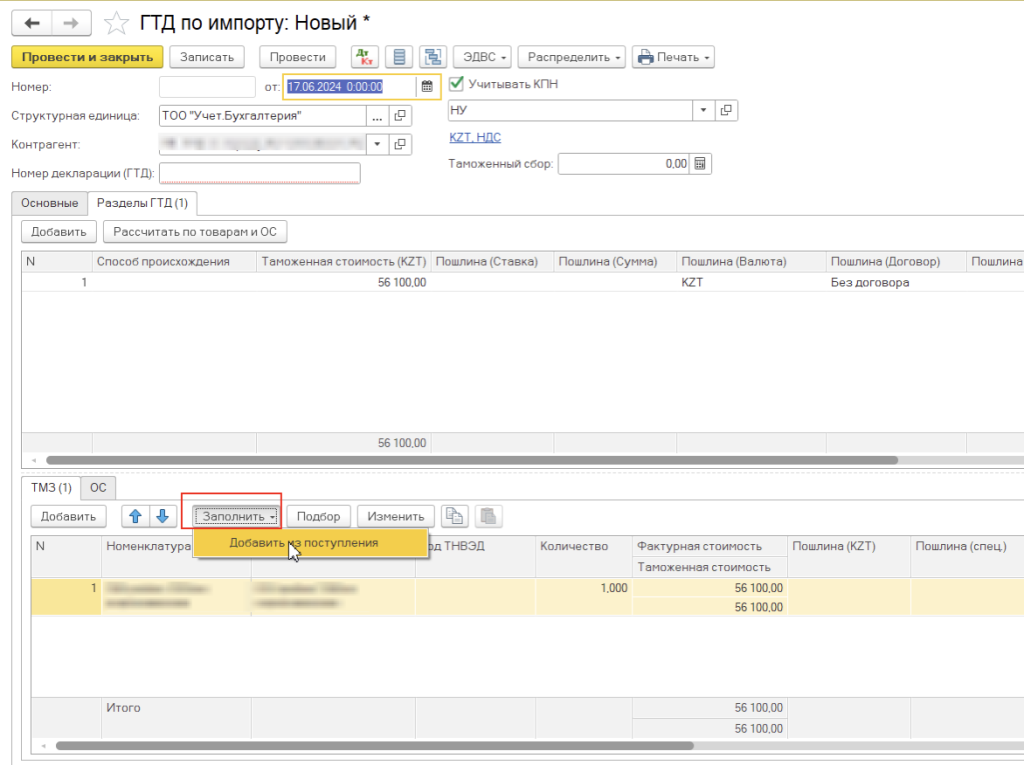Move row up with blue up arrow
The width and height of the screenshot is (1024, 765).
(136, 516)
